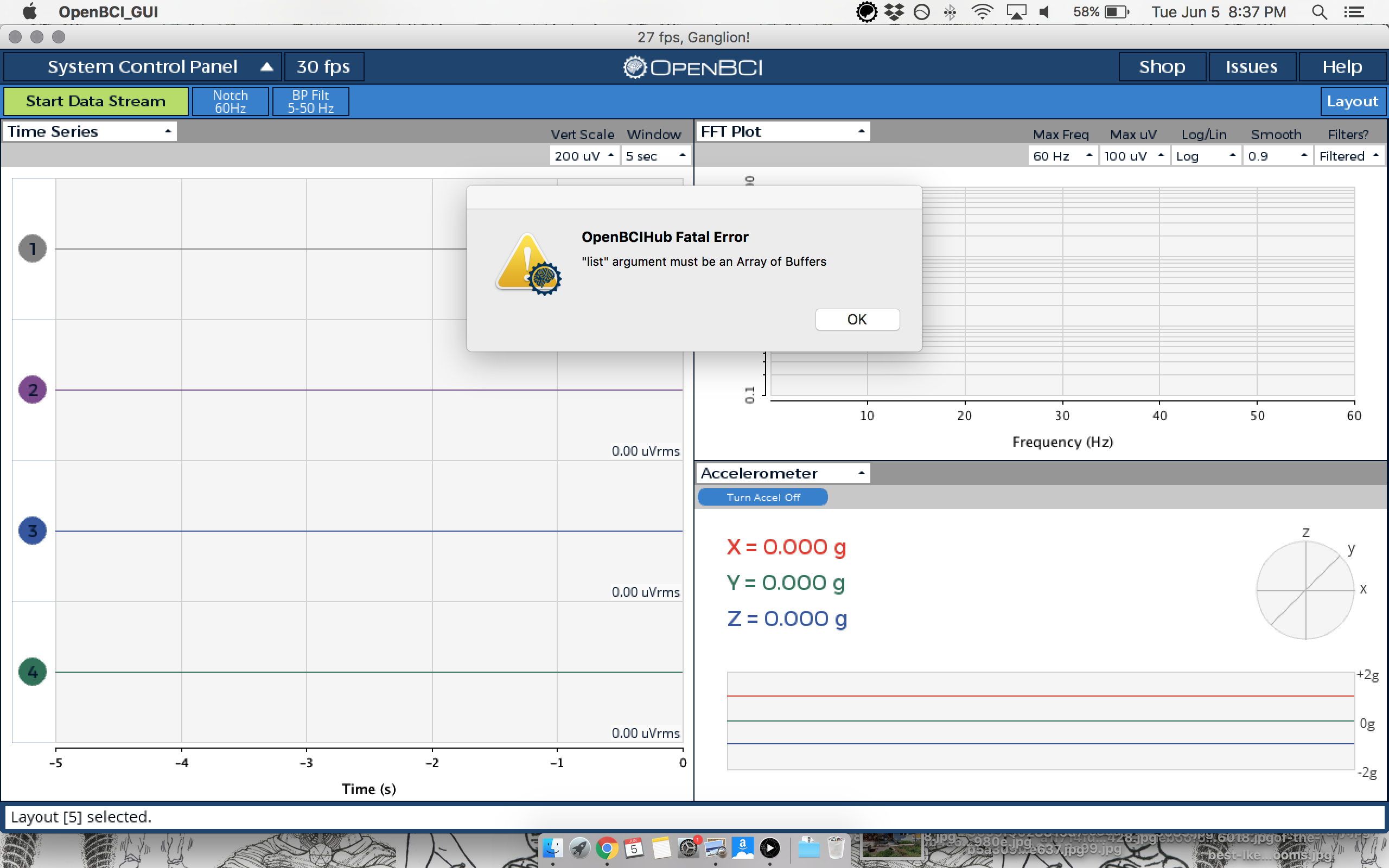Open the Max Freq 60 Hz dropdown
Viewport: 1389px width, 868px height.
(1062, 156)
